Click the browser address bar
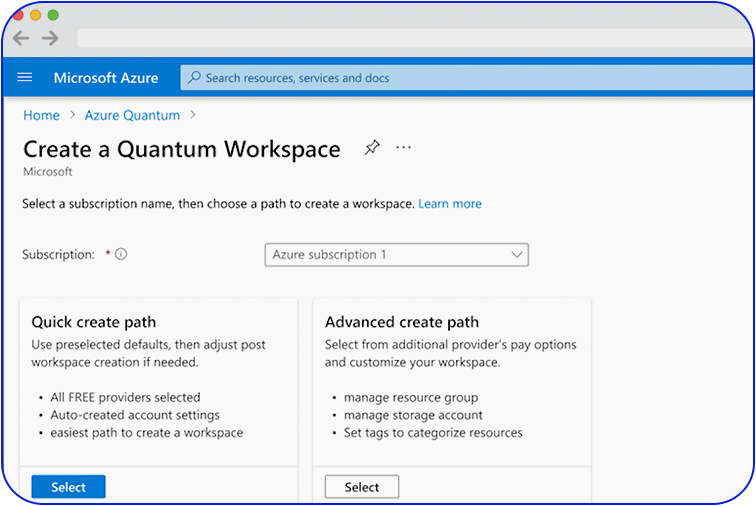The height and width of the screenshot is (506, 756). 415,38
